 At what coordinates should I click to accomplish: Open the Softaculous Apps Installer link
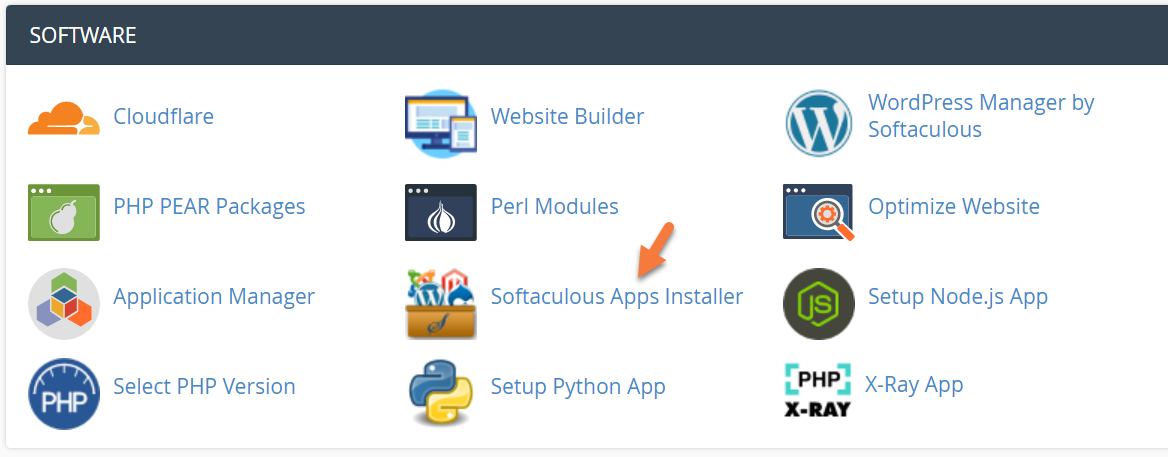[616, 297]
